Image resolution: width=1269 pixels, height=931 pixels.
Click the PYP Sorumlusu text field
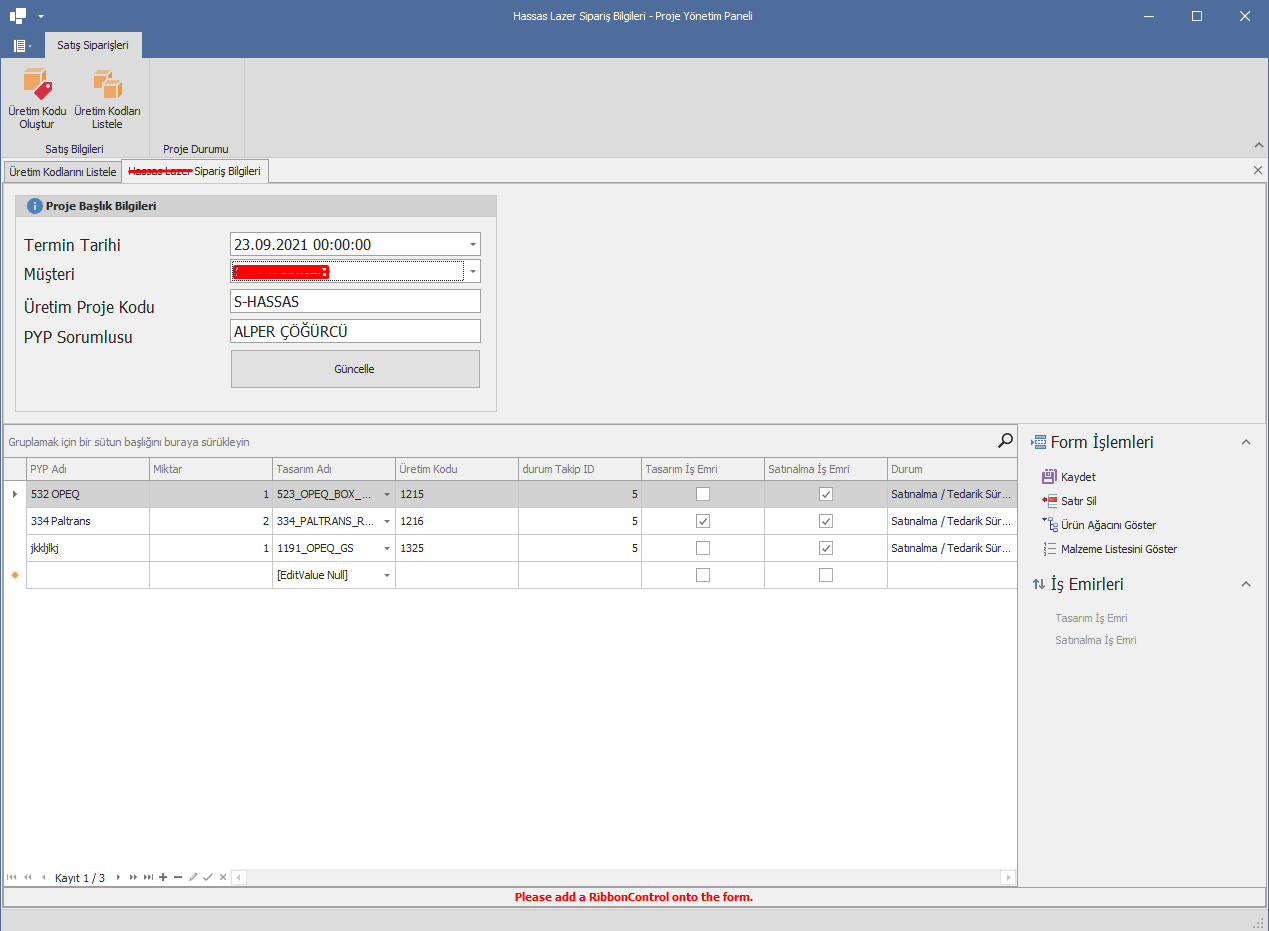(355, 330)
